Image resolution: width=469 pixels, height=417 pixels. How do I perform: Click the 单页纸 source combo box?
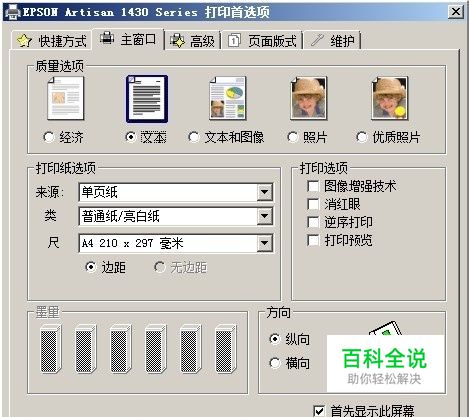tap(176, 192)
